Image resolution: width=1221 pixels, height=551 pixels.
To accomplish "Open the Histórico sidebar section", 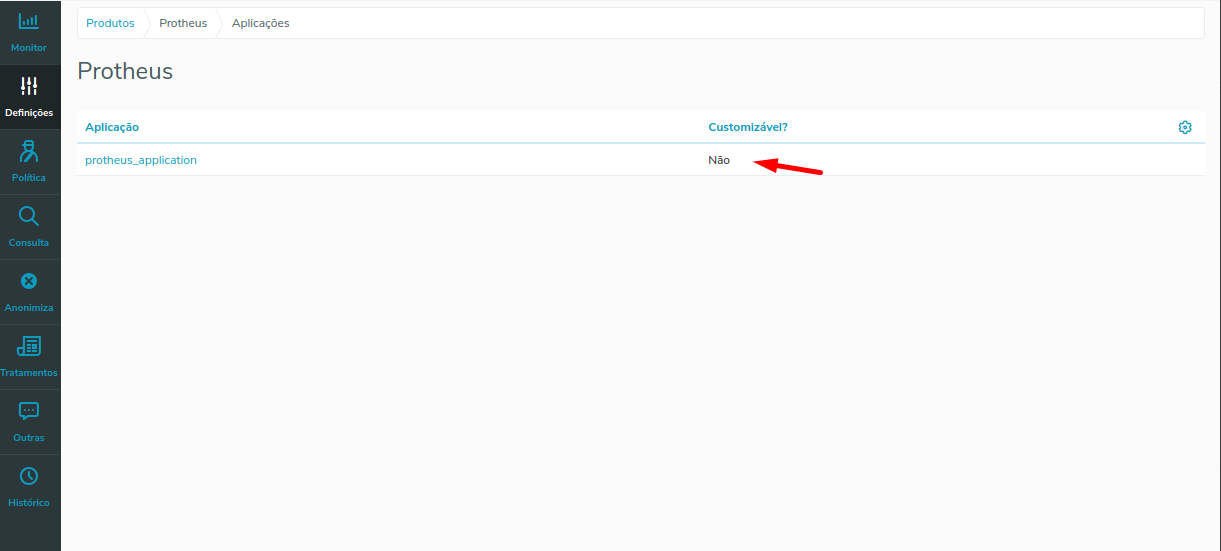I will [x=29, y=487].
